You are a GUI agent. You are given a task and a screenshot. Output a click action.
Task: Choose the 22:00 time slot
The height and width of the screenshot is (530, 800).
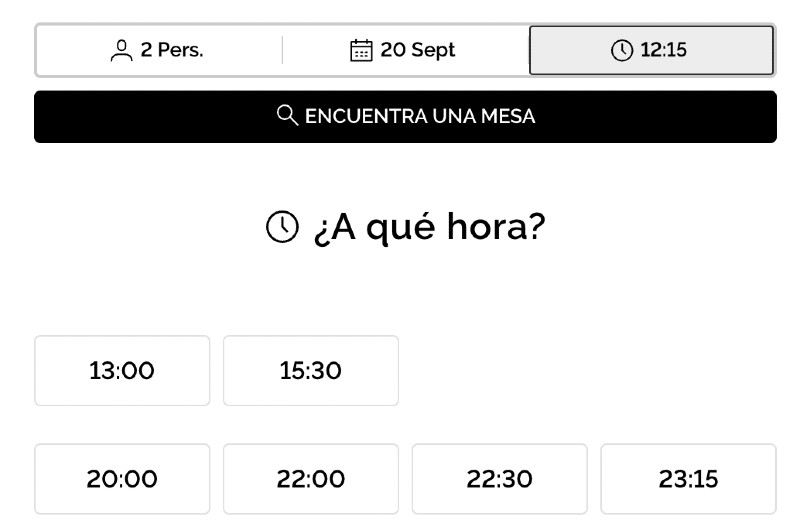click(311, 479)
